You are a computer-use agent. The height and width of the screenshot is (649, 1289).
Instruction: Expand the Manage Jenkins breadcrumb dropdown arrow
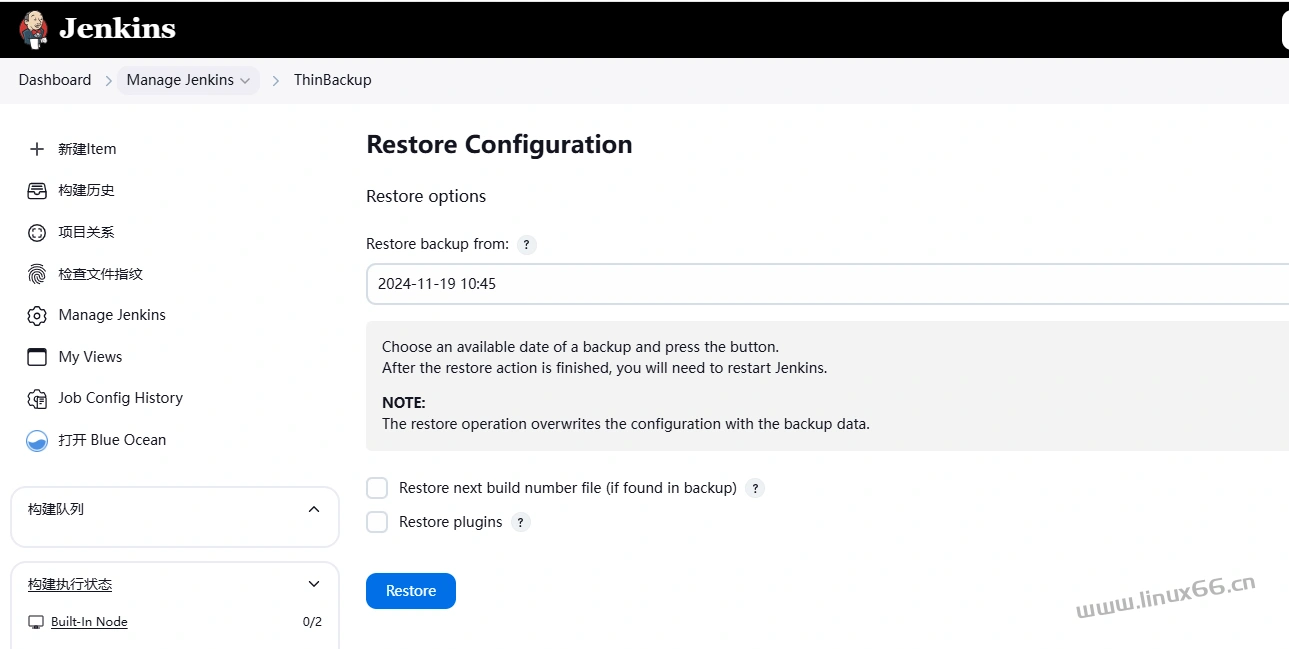coord(245,81)
